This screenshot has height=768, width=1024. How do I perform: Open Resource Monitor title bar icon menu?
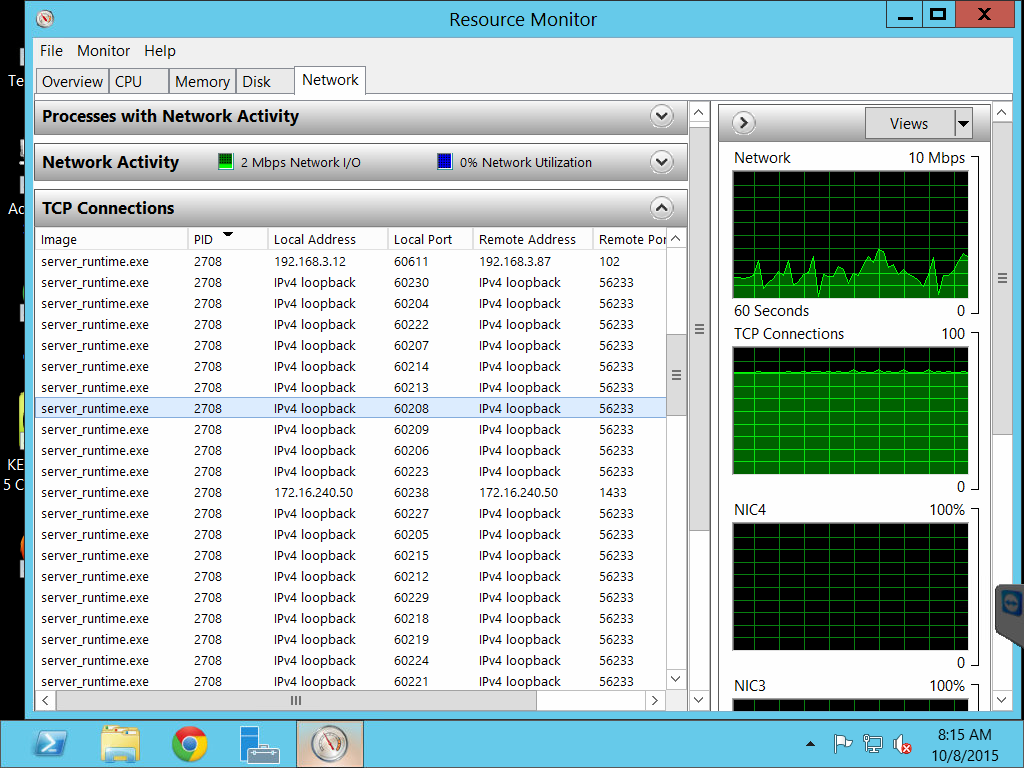(x=44, y=18)
